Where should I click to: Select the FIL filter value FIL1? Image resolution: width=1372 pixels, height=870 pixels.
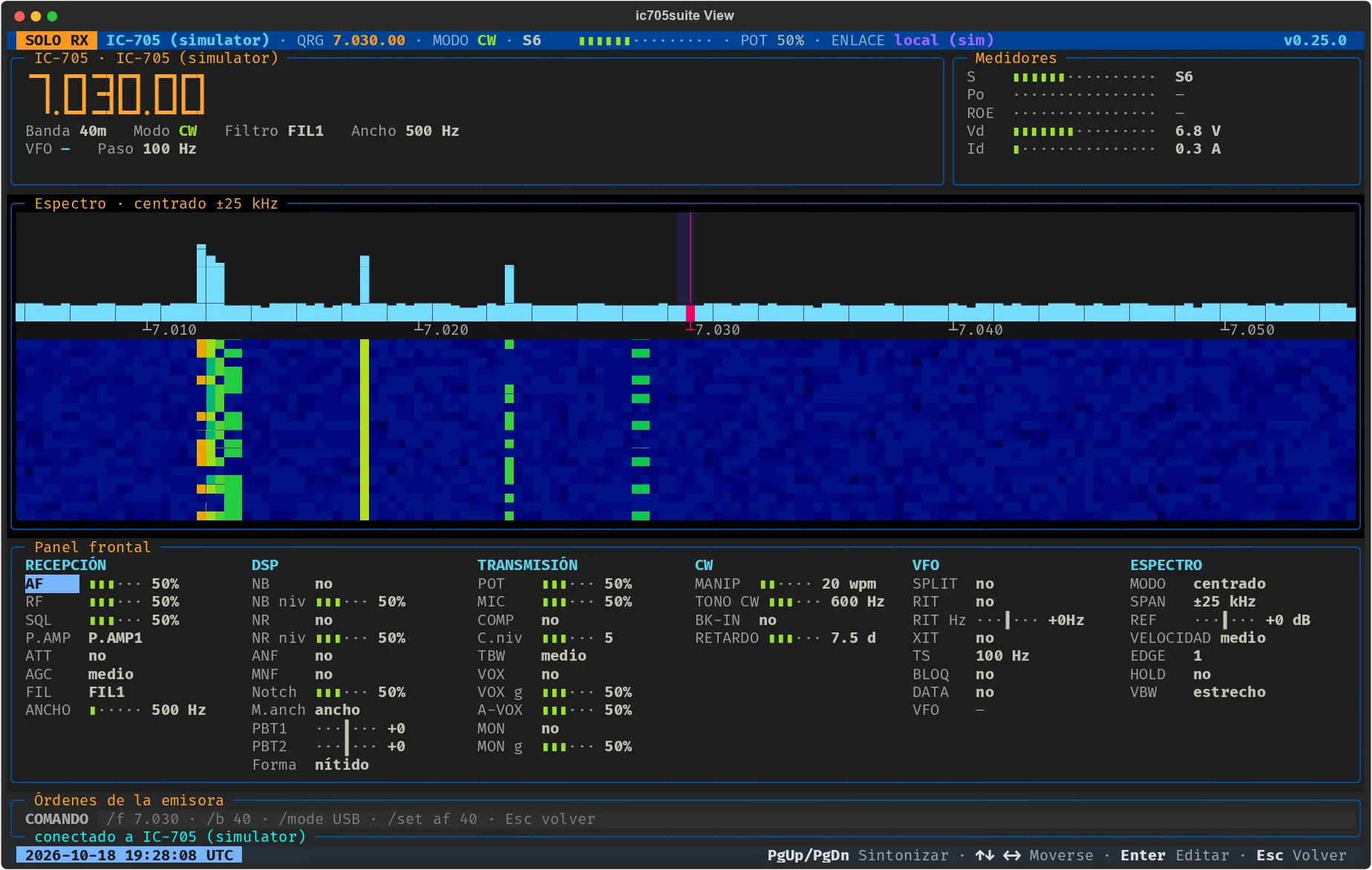(106, 692)
